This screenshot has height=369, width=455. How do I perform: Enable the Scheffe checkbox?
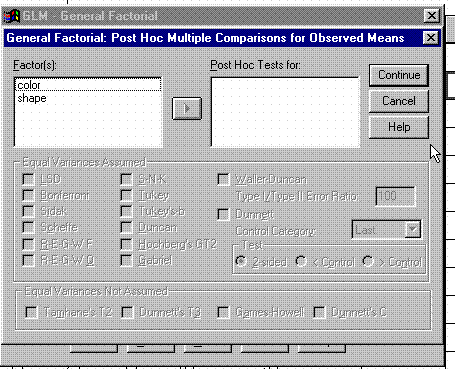click(x=29, y=228)
